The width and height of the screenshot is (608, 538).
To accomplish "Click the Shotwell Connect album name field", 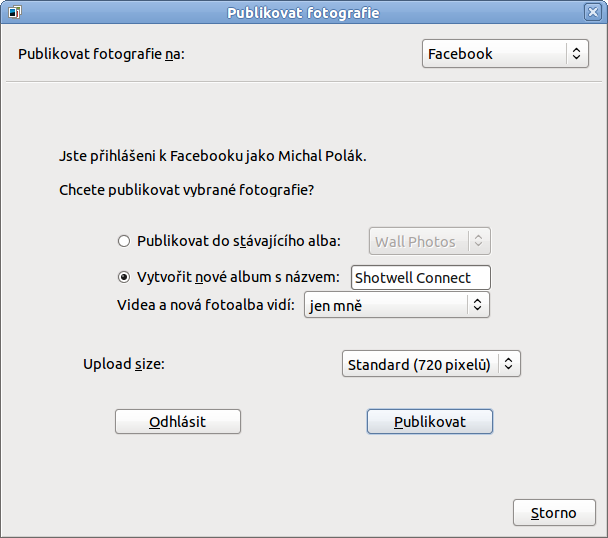I will point(421,278).
